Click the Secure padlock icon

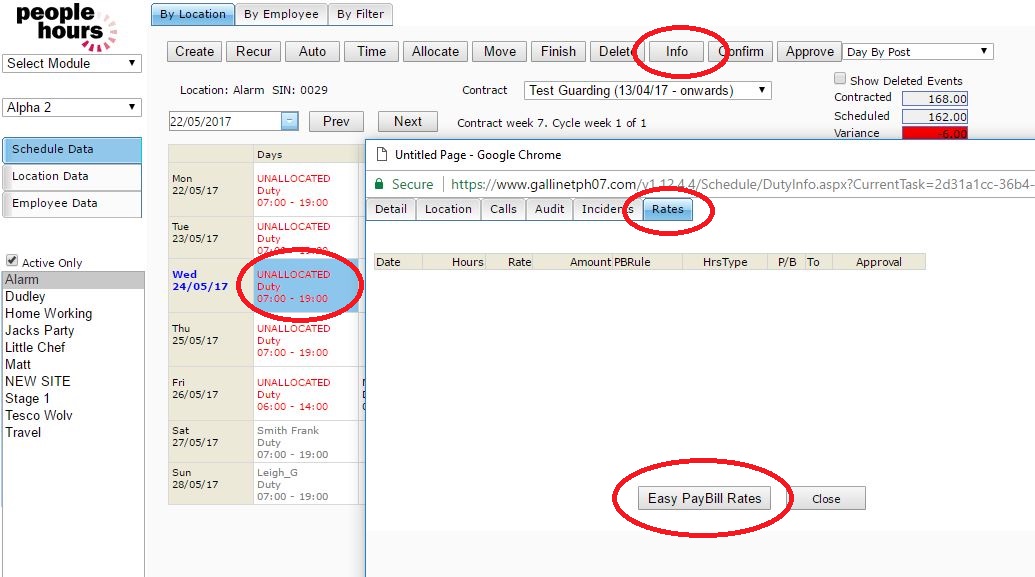[x=379, y=184]
